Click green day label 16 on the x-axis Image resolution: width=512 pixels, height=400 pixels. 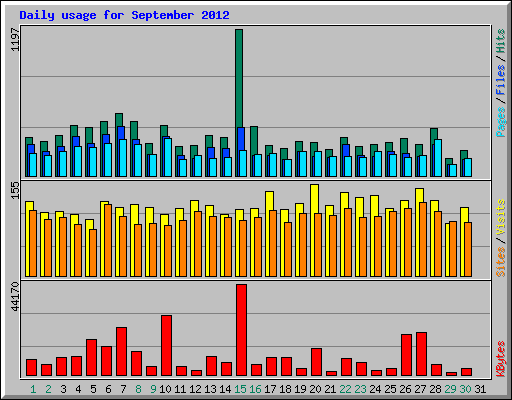coord(255,389)
